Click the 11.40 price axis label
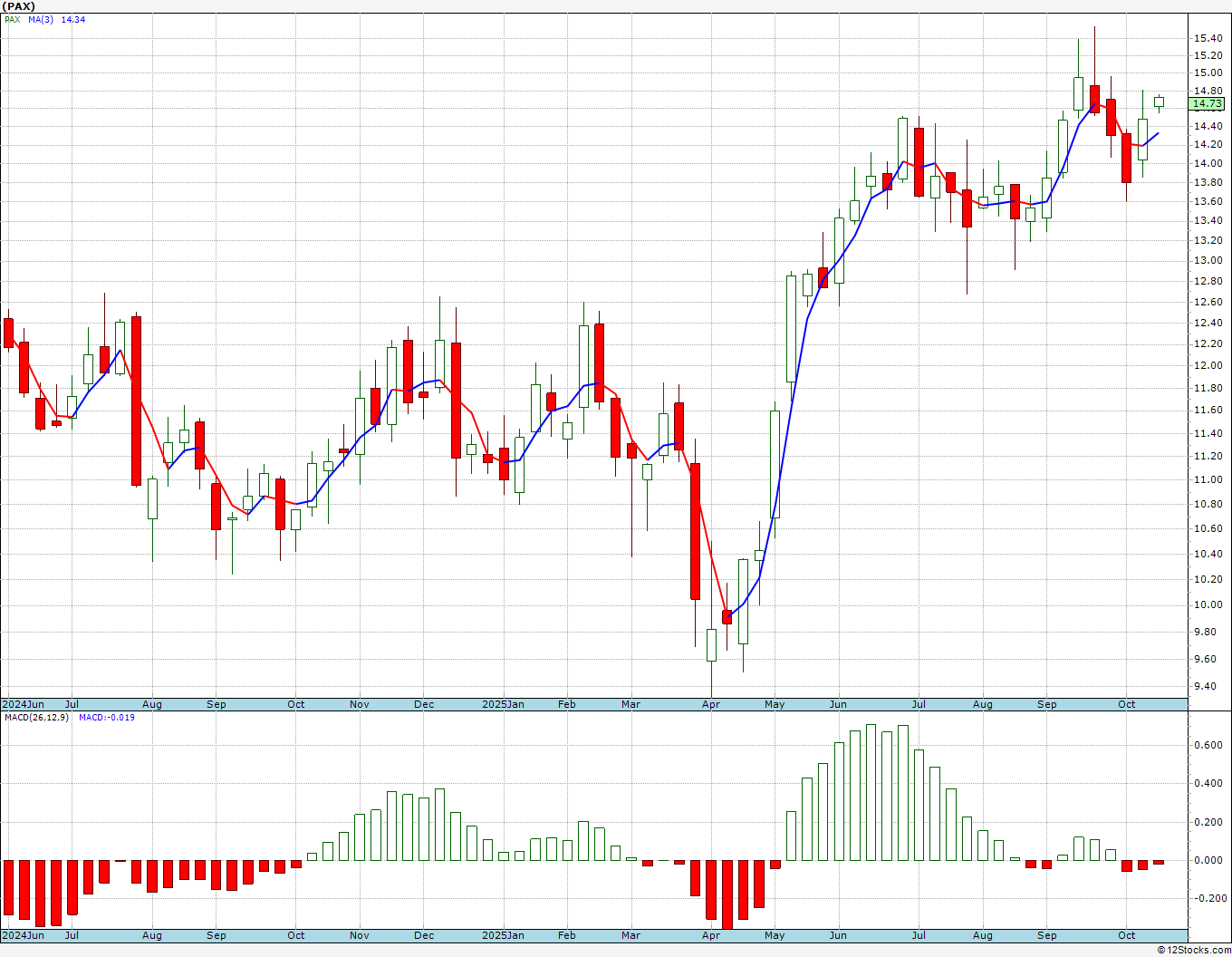The image size is (1232, 957). tap(1208, 432)
